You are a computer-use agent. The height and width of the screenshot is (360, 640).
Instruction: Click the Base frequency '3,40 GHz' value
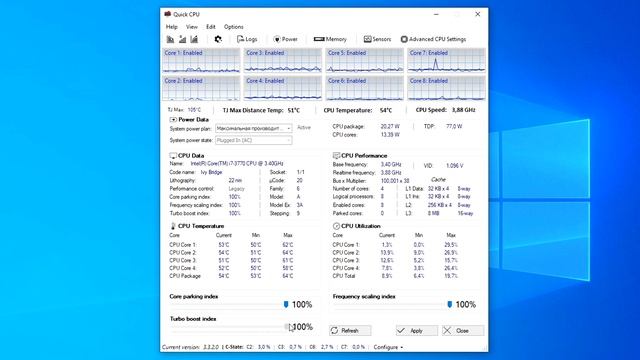[391, 164]
